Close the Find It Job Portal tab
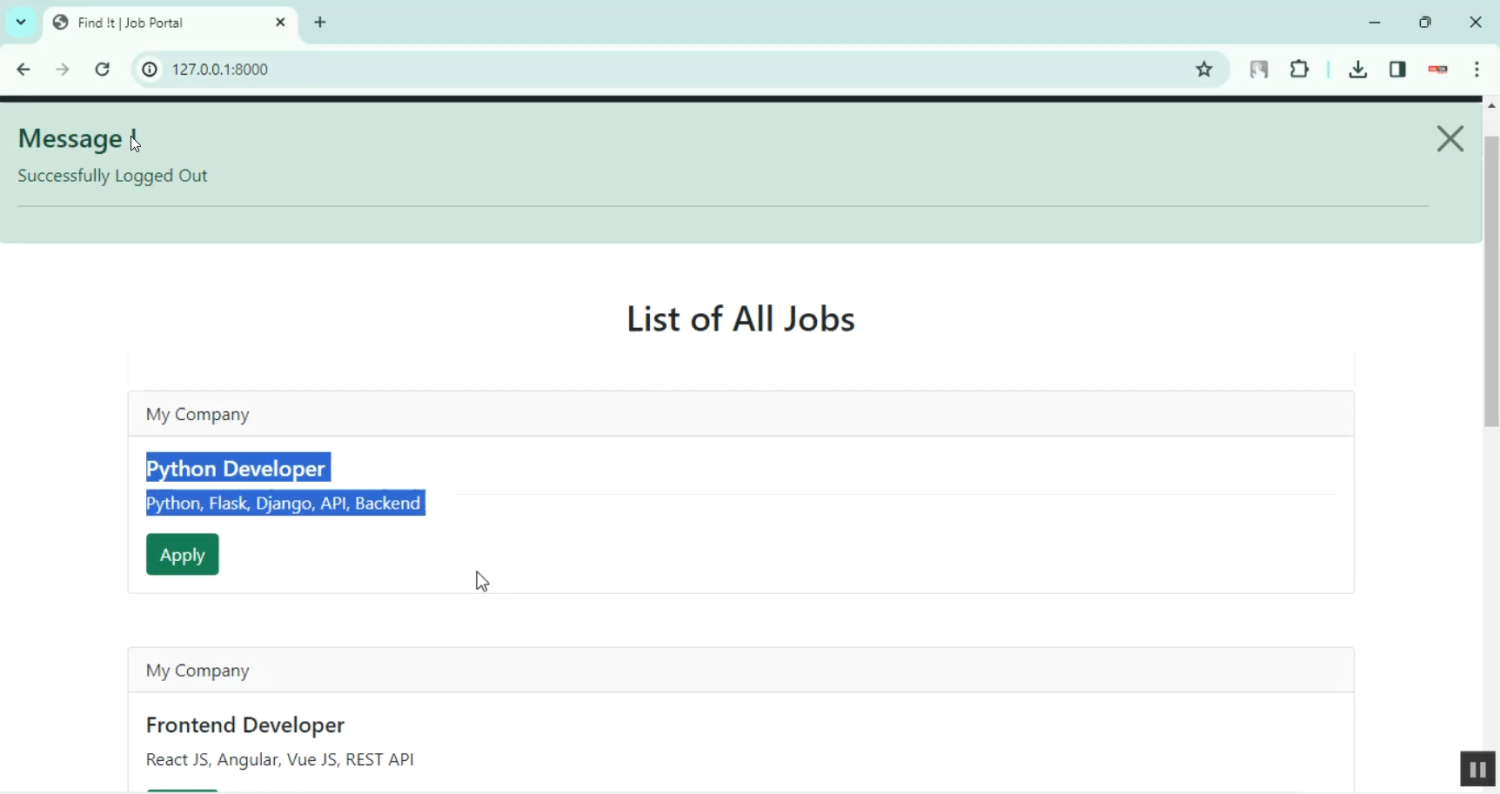1500x794 pixels. pos(280,22)
